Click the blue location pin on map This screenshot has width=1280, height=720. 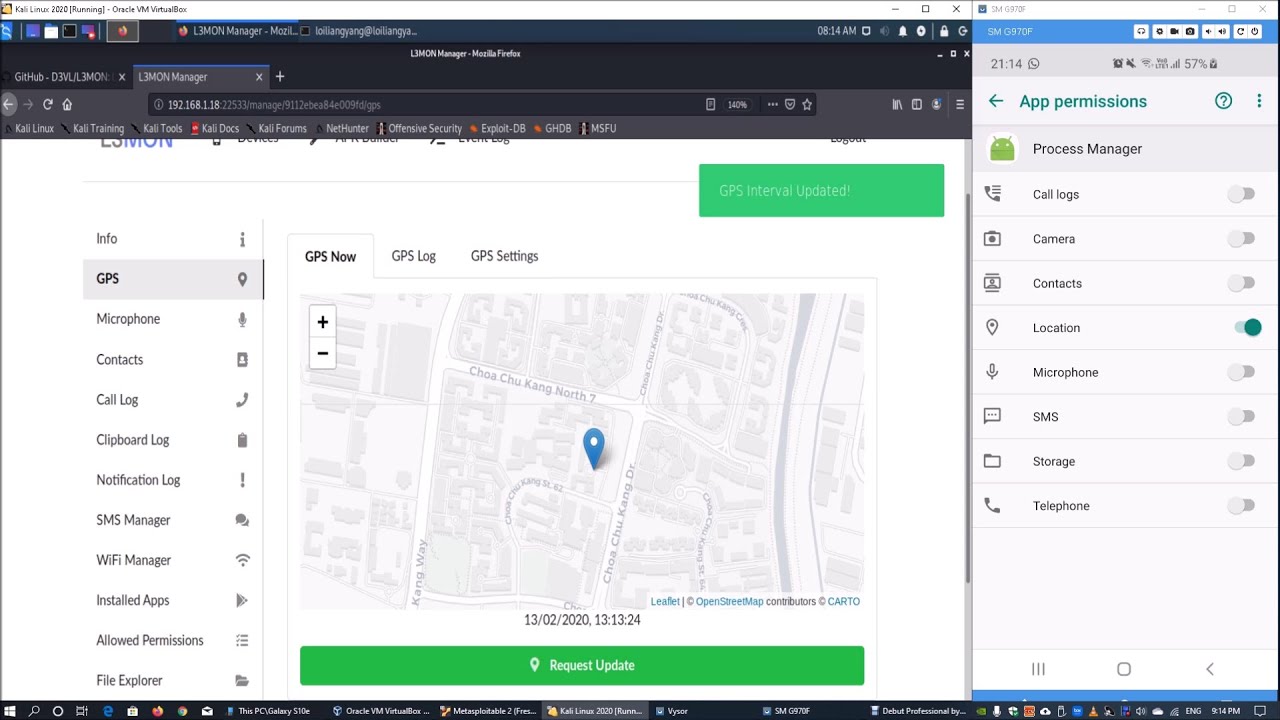tap(594, 449)
